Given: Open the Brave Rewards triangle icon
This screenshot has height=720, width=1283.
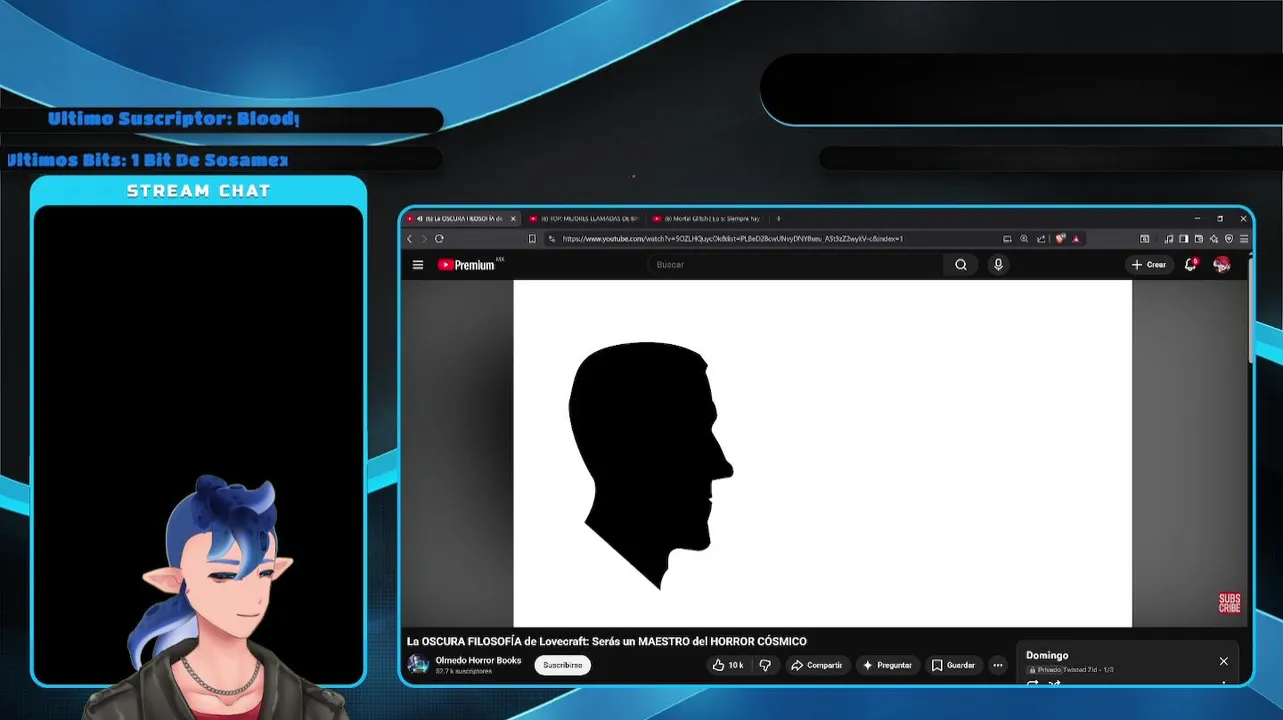Looking at the screenshot, I should click(x=1076, y=239).
